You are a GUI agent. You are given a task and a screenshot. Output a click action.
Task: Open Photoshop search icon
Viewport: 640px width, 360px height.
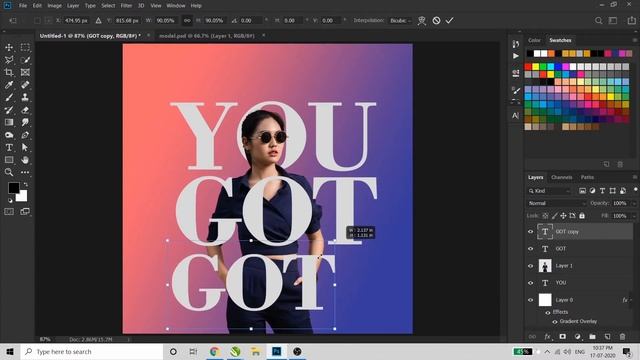pos(598,20)
